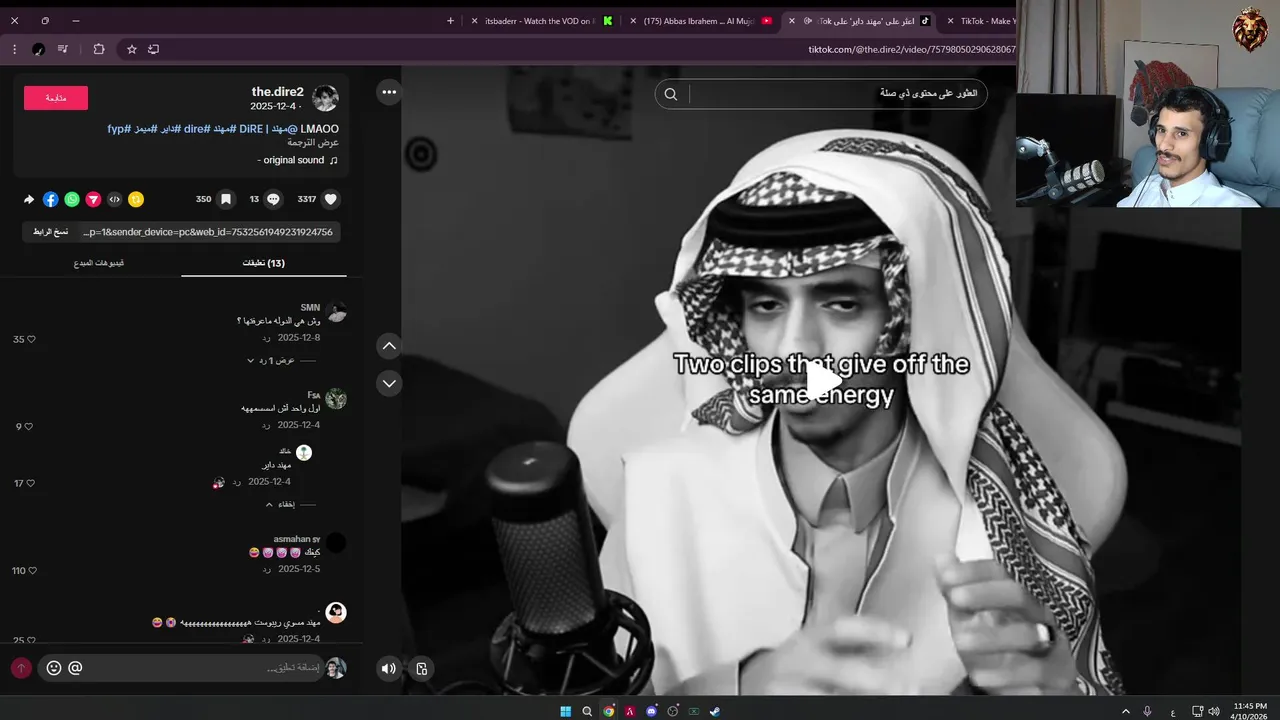The width and height of the screenshot is (1280, 720).
Task: Open the three-dot more options menu
Action: pyautogui.click(x=389, y=92)
